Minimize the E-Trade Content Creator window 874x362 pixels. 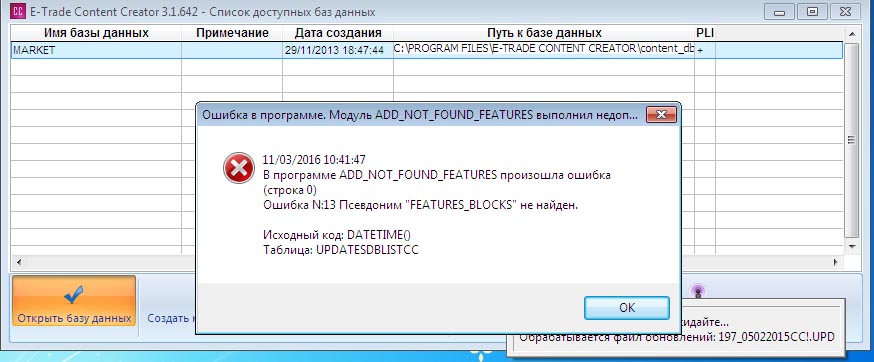click(779, 11)
